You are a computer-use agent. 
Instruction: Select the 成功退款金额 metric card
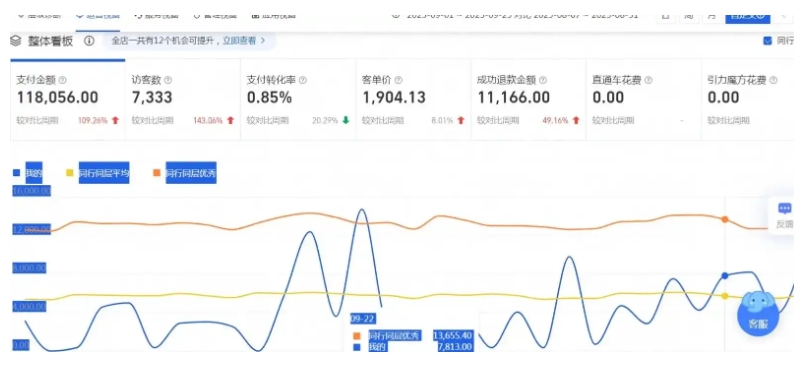pyautogui.click(x=528, y=100)
